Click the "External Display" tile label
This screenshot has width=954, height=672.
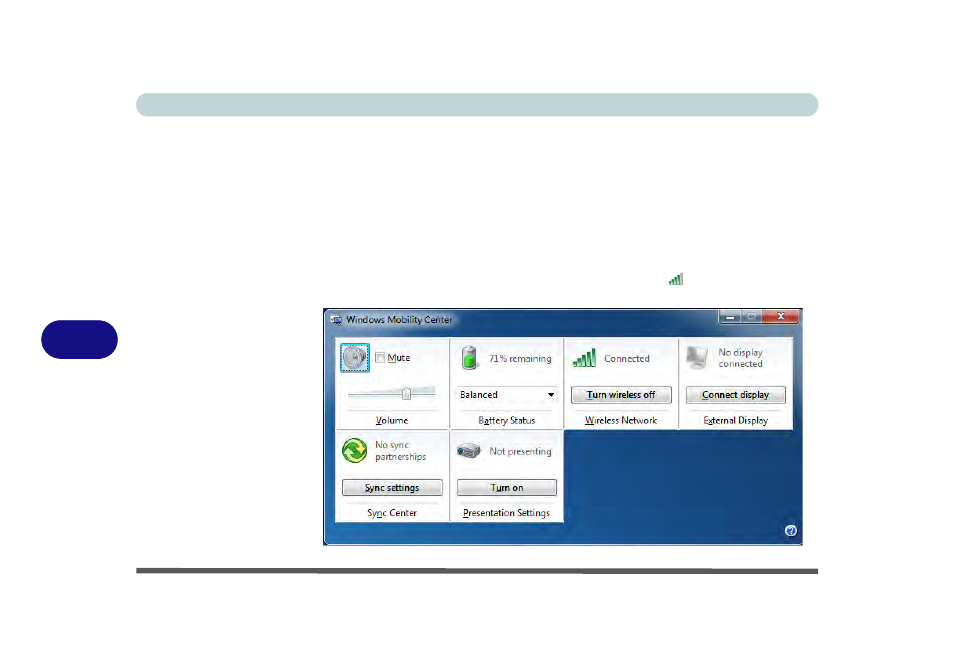tap(736, 420)
